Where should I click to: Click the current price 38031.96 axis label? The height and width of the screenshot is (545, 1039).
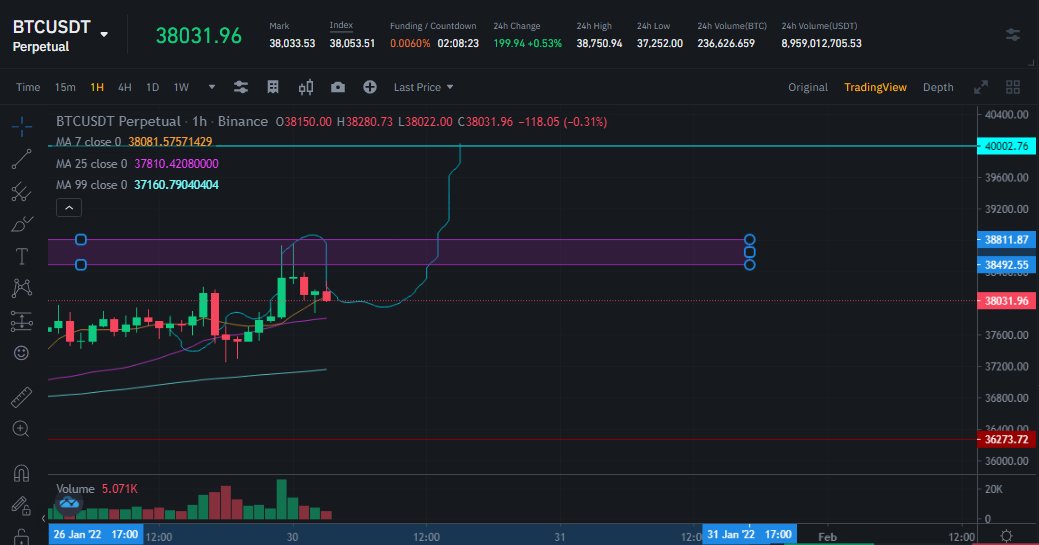pos(1006,300)
